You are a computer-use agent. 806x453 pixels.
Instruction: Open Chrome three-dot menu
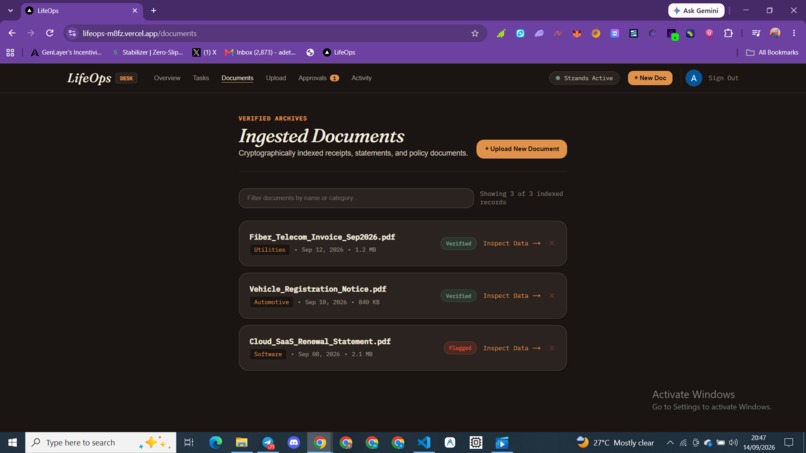(794, 33)
